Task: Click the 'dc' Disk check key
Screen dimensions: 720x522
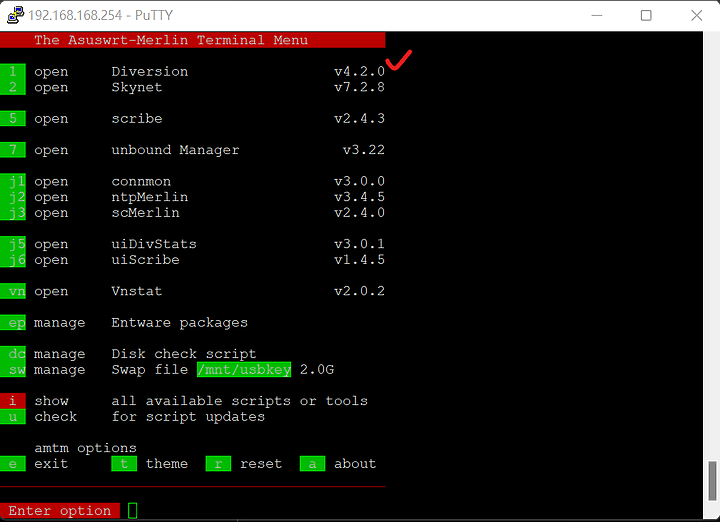Action: click(x=13, y=354)
